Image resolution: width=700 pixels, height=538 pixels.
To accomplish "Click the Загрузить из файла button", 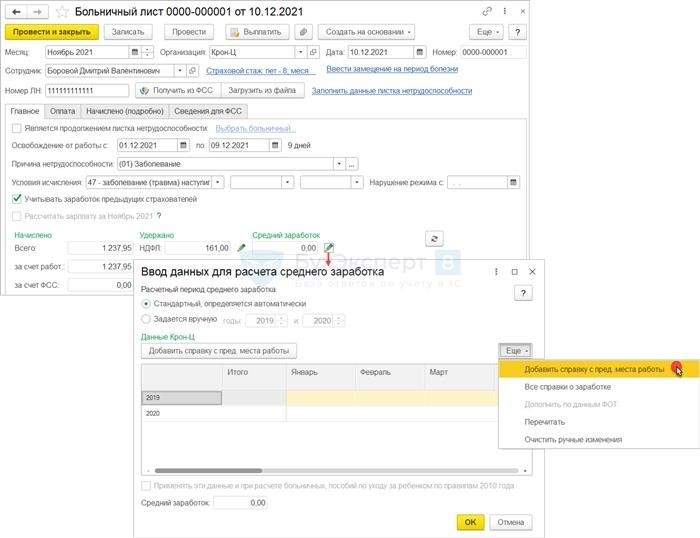I will (262, 91).
